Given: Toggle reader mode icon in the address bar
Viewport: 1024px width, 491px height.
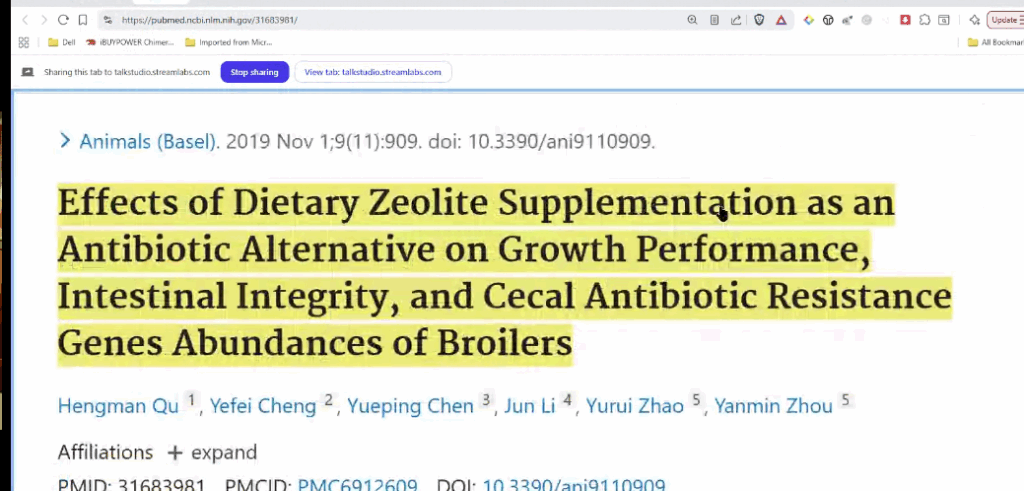Looking at the screenshot, I should point(714,20).
